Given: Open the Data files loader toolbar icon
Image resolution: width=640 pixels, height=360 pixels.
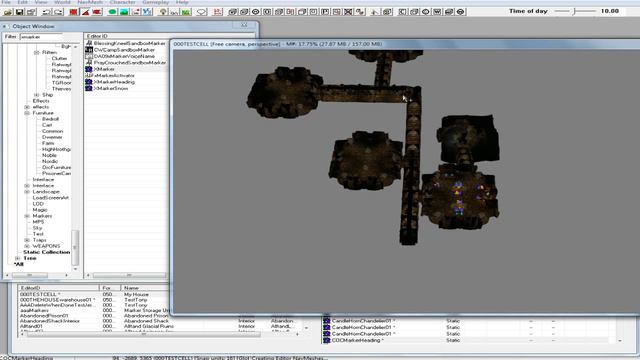Looking at the screenshot, I should pyautogui.click(x=8, y=12).
